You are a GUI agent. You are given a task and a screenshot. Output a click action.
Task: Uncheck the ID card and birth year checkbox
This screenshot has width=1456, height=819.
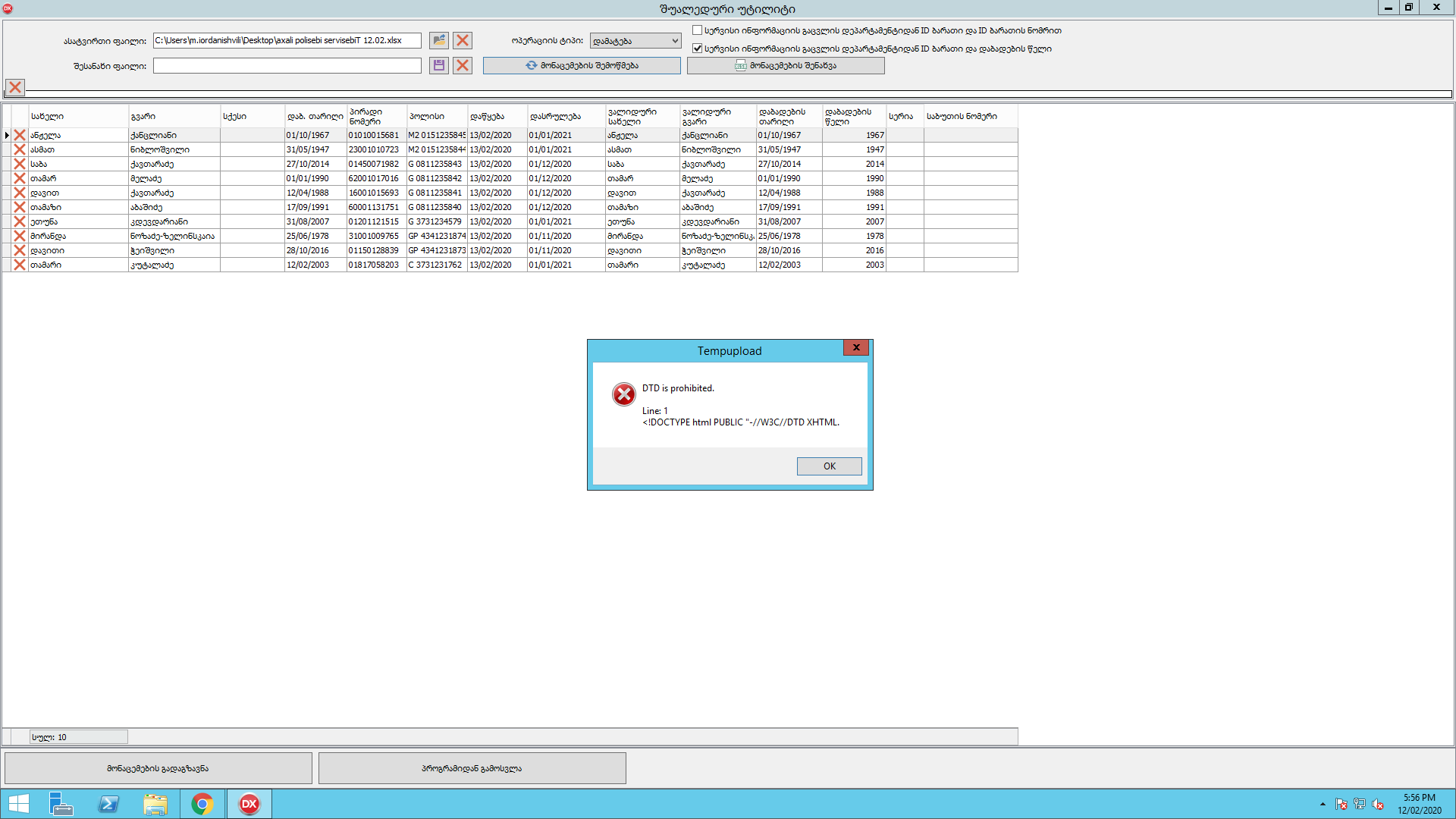pos(697,49)
